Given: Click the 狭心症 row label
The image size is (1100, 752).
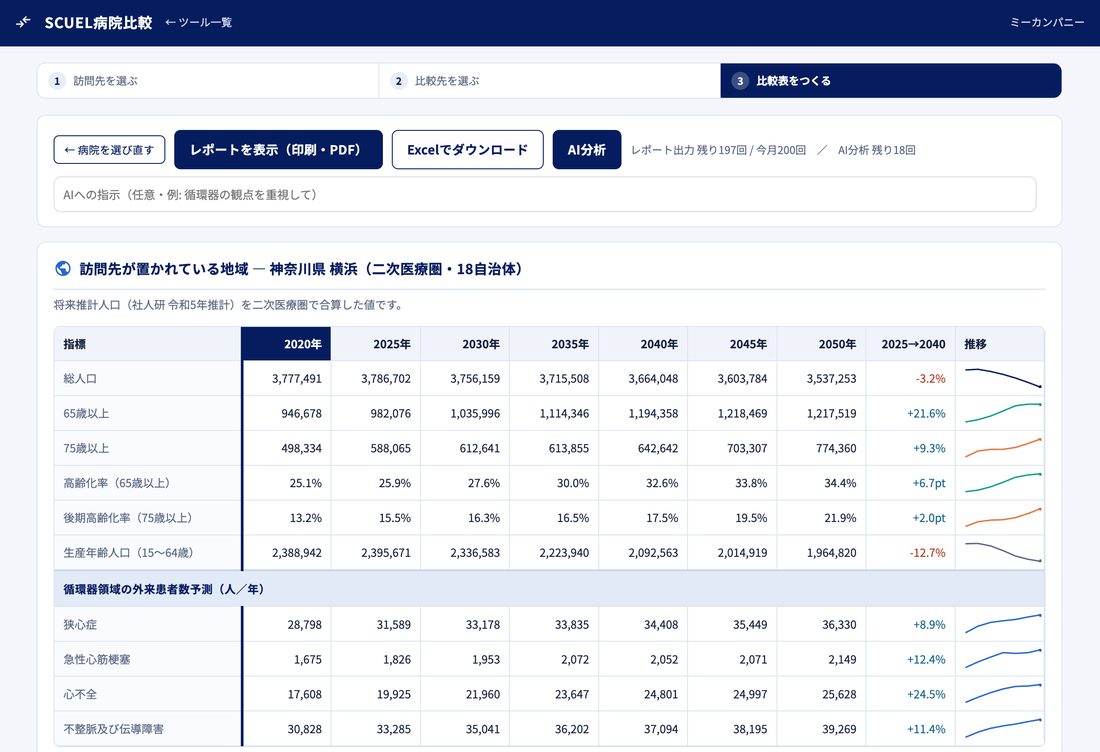Looking at the screenshot, I should pos(80,624).
